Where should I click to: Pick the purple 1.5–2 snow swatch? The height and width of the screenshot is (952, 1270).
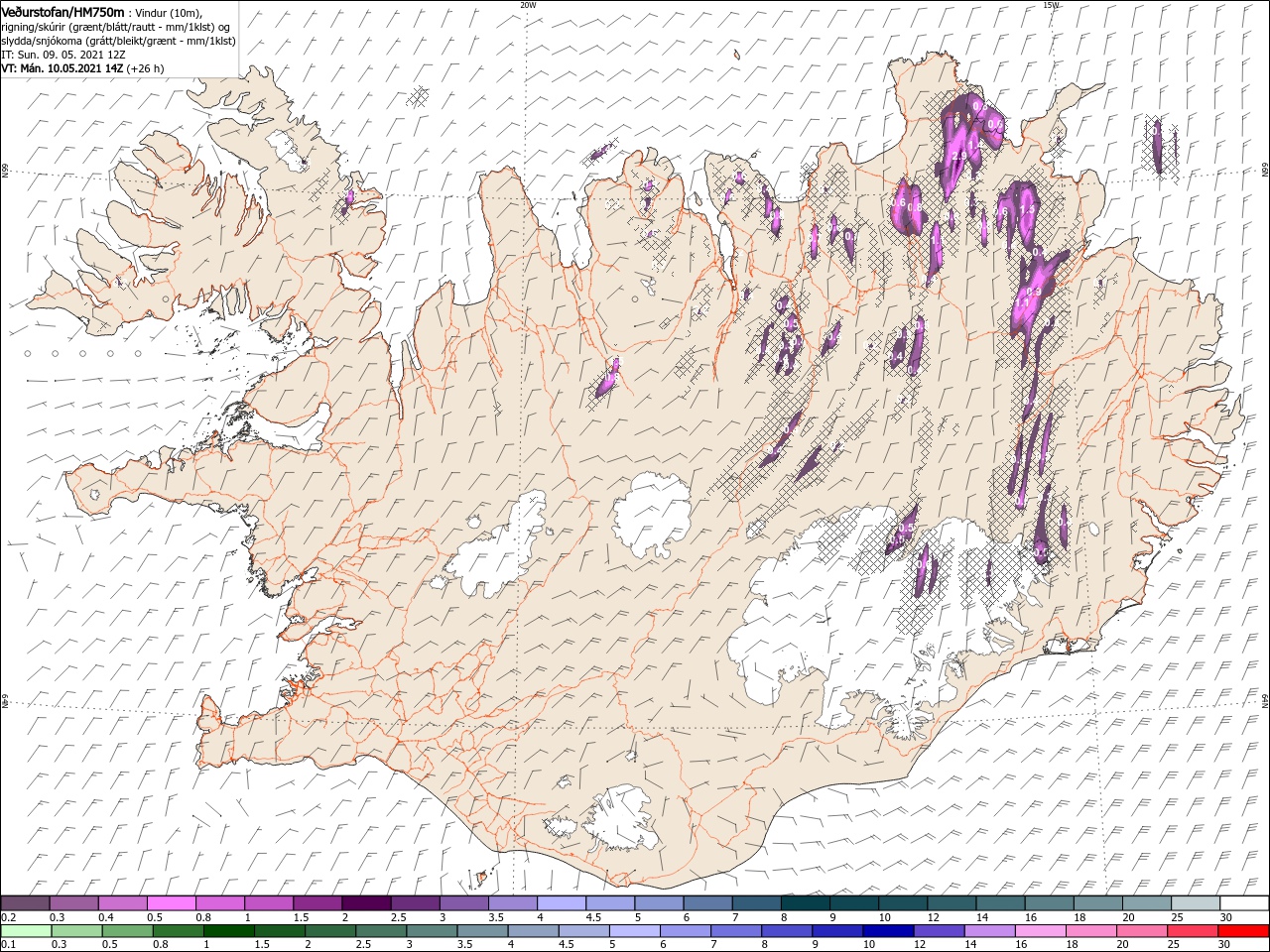click(x=317, y=902)
